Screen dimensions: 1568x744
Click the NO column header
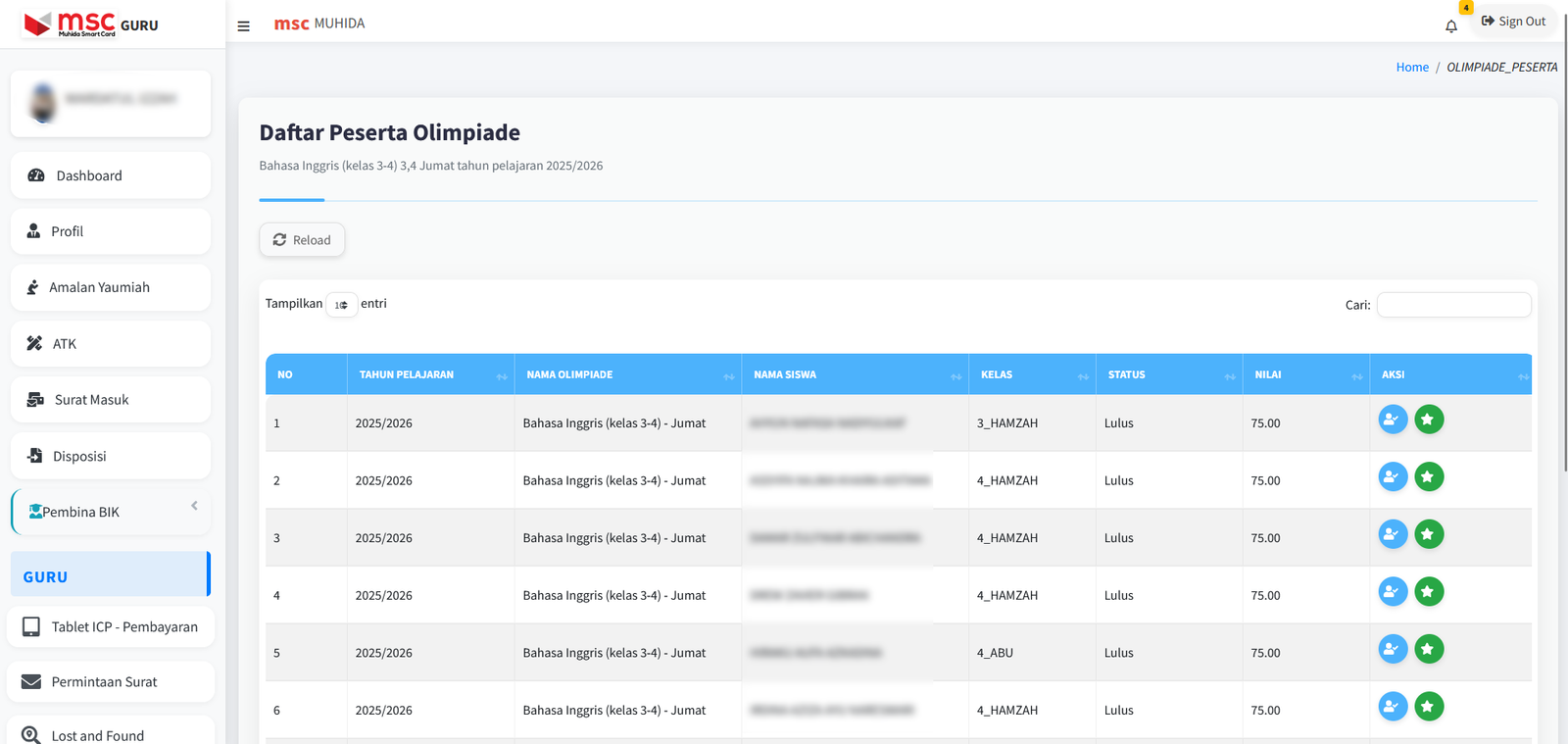pos(306,374)
